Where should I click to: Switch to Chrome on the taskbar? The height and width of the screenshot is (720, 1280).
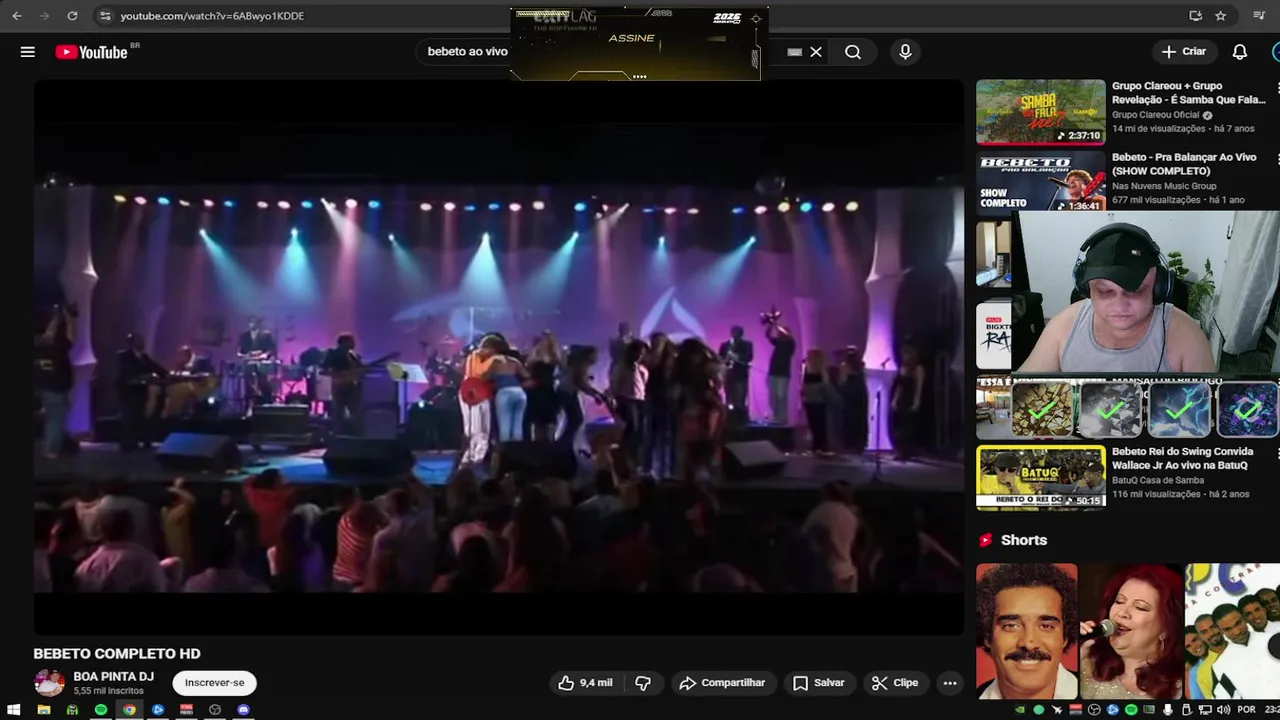(x=129, y=710)
